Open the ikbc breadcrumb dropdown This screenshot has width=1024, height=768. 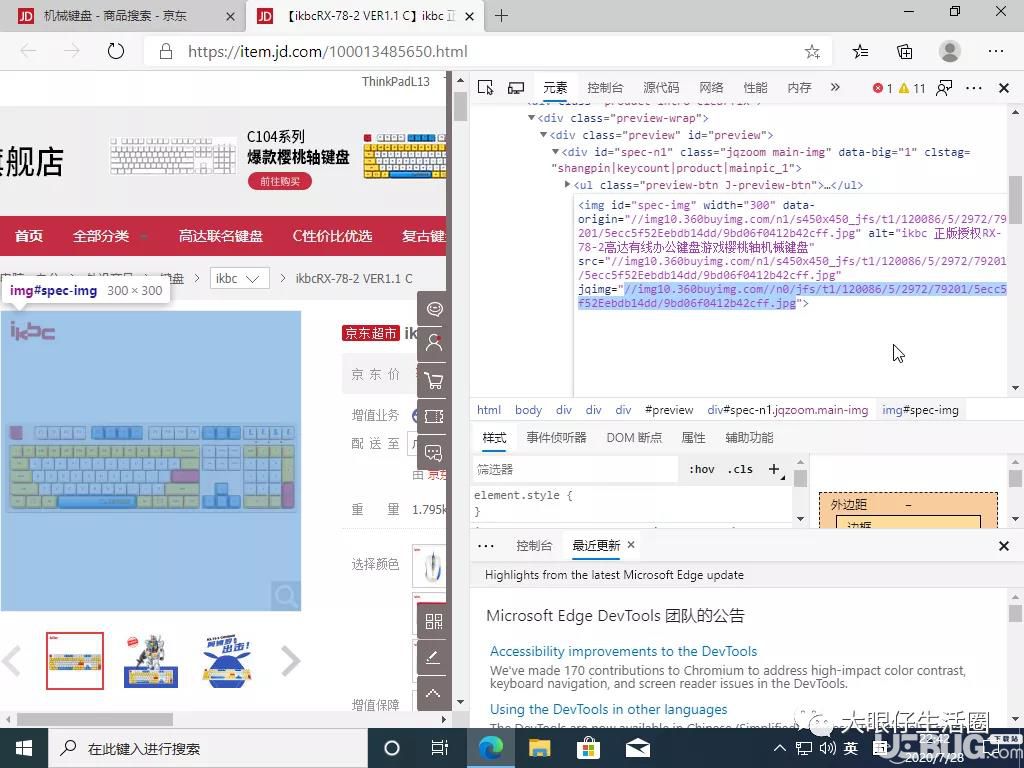pos(238,279)
